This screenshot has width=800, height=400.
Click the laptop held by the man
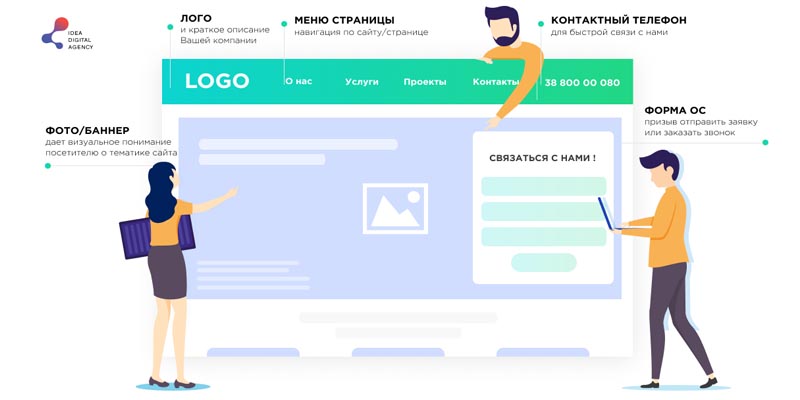612,214
